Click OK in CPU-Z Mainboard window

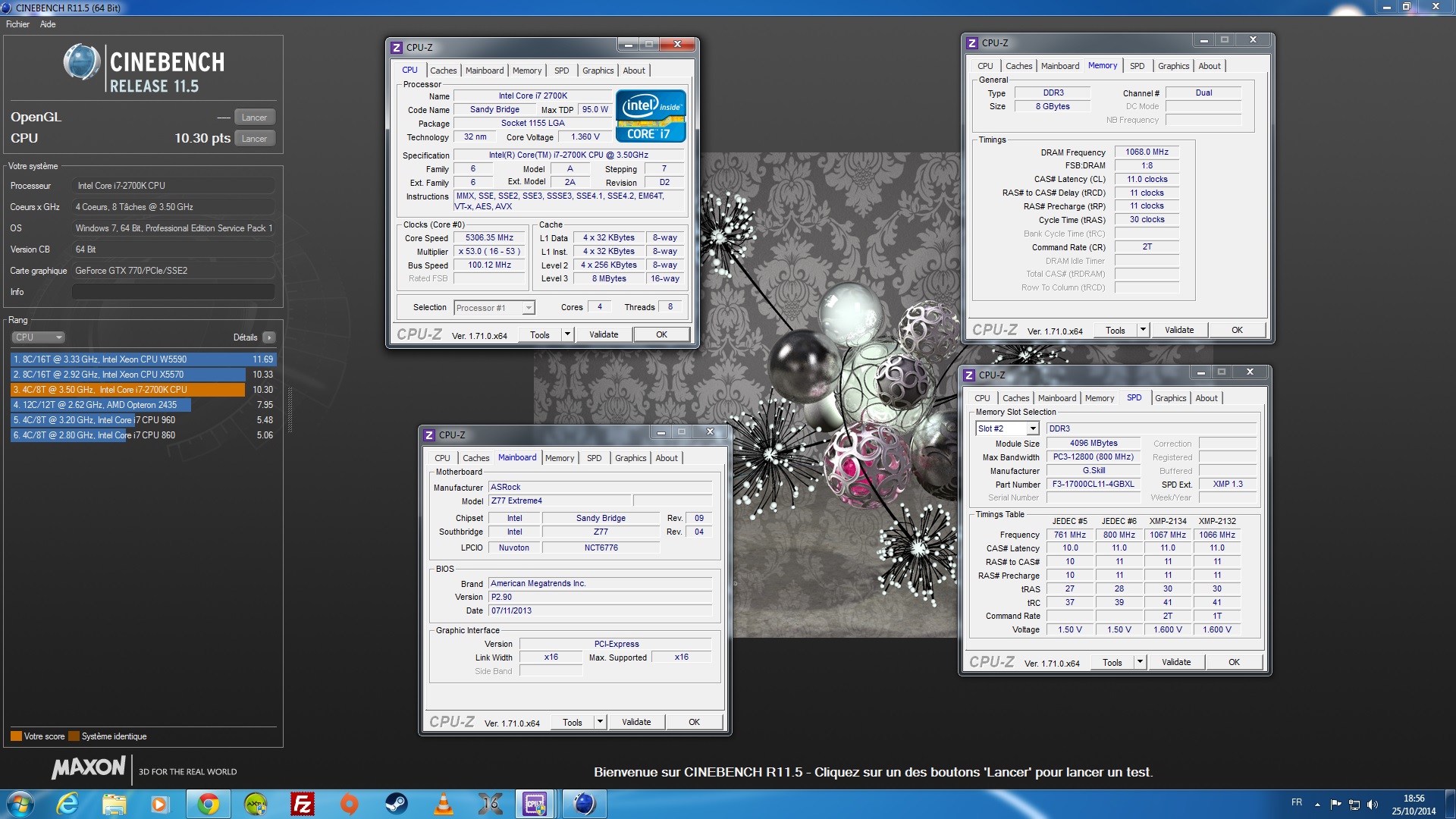point(694,722)
